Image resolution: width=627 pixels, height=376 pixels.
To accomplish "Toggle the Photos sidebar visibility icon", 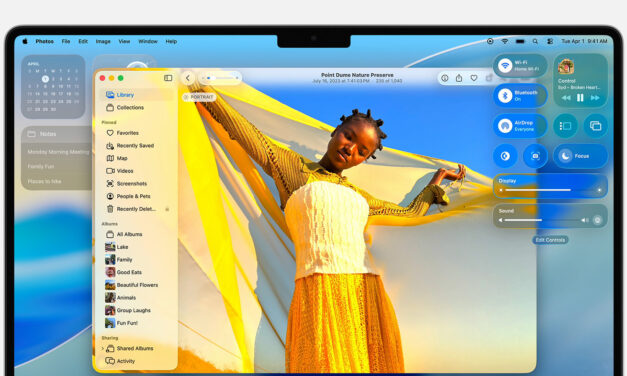I will (x=168, y=78).
